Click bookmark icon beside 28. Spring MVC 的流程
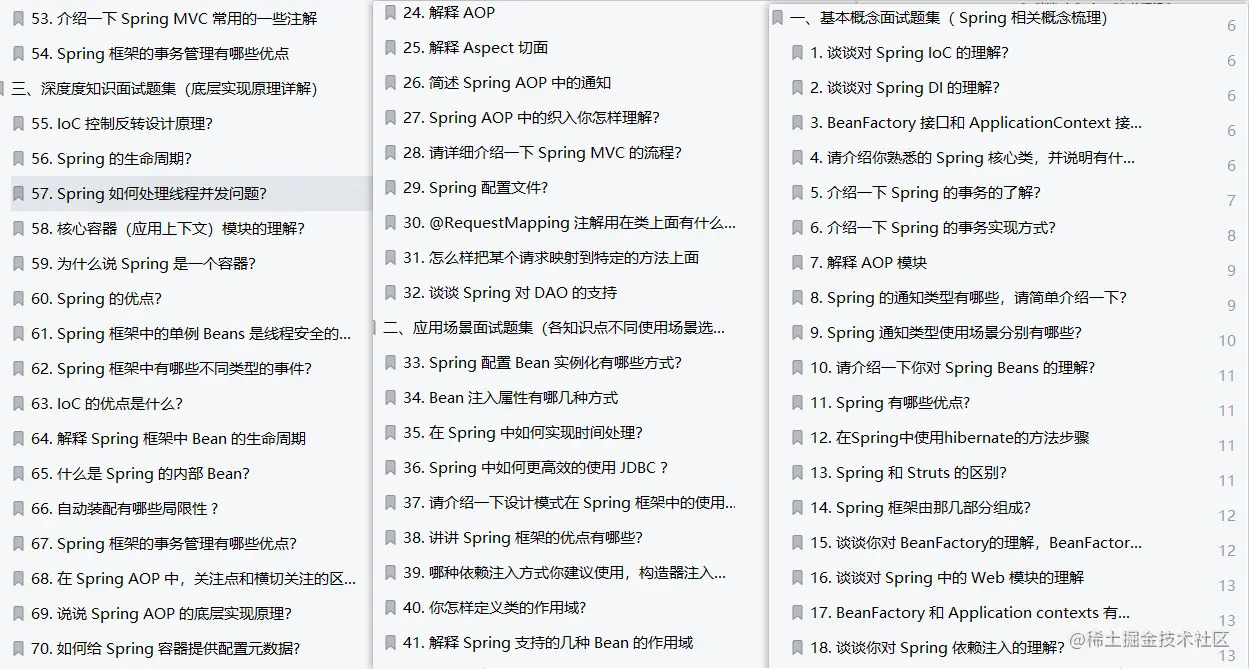1249x669 pixels. [390, 153]
